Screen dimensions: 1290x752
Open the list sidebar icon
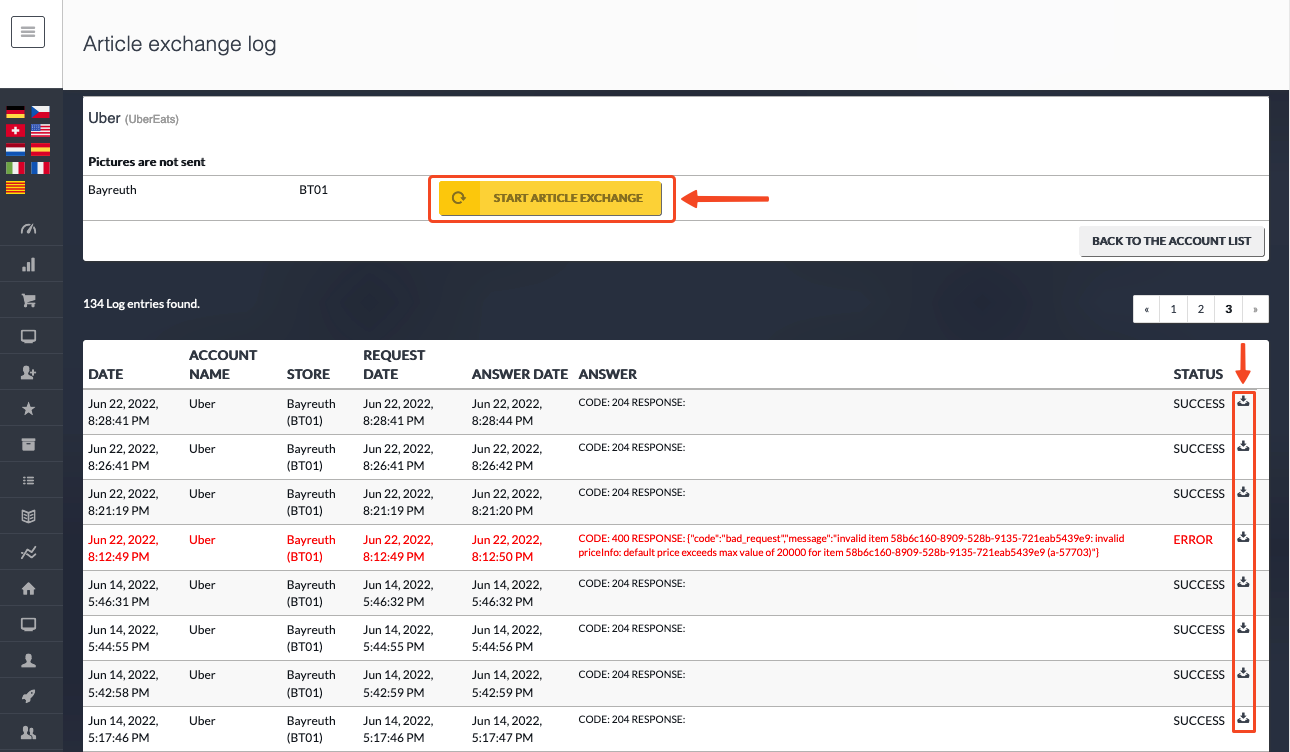coord(29,480)
